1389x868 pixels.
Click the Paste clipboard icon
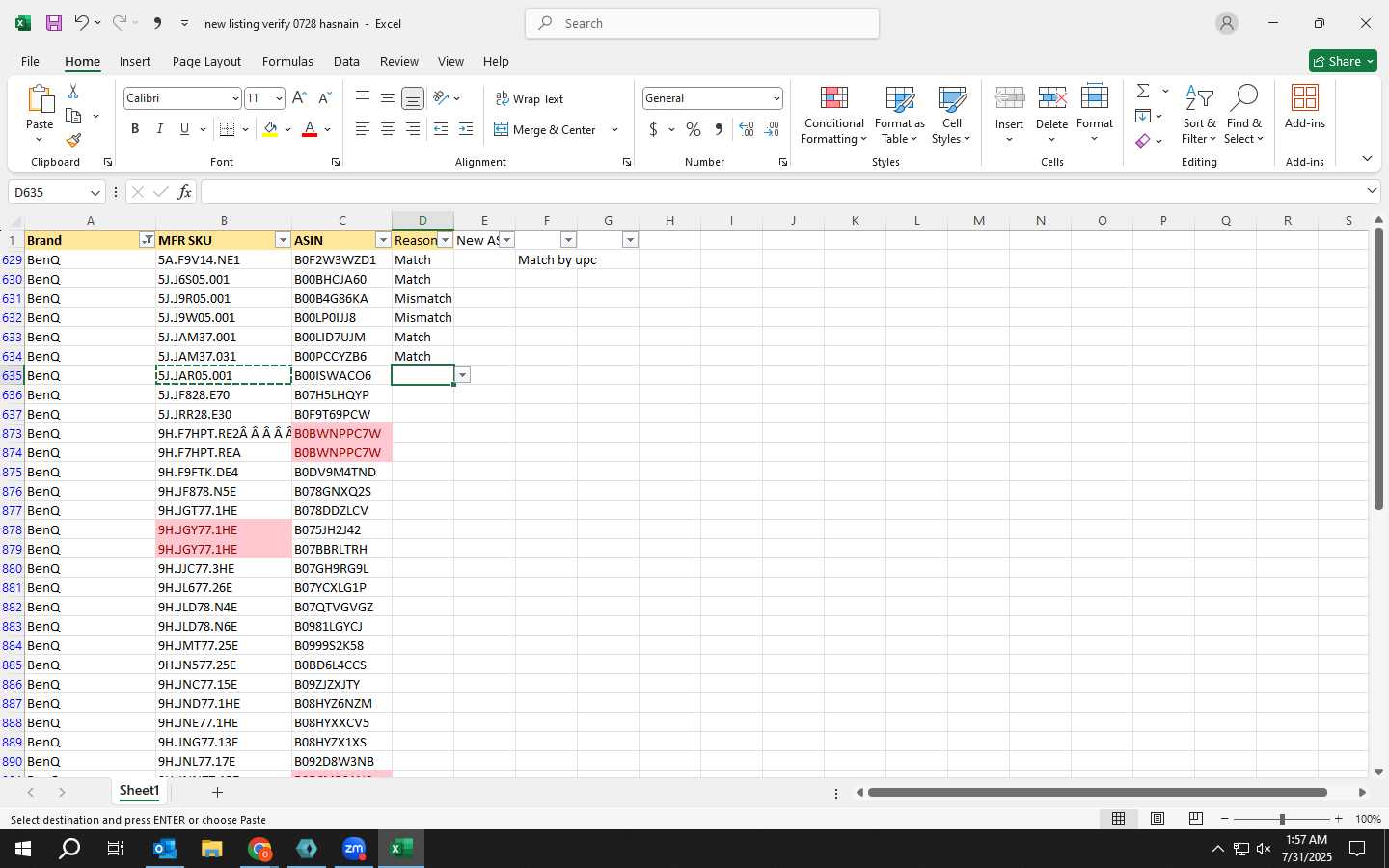[40, 99]
